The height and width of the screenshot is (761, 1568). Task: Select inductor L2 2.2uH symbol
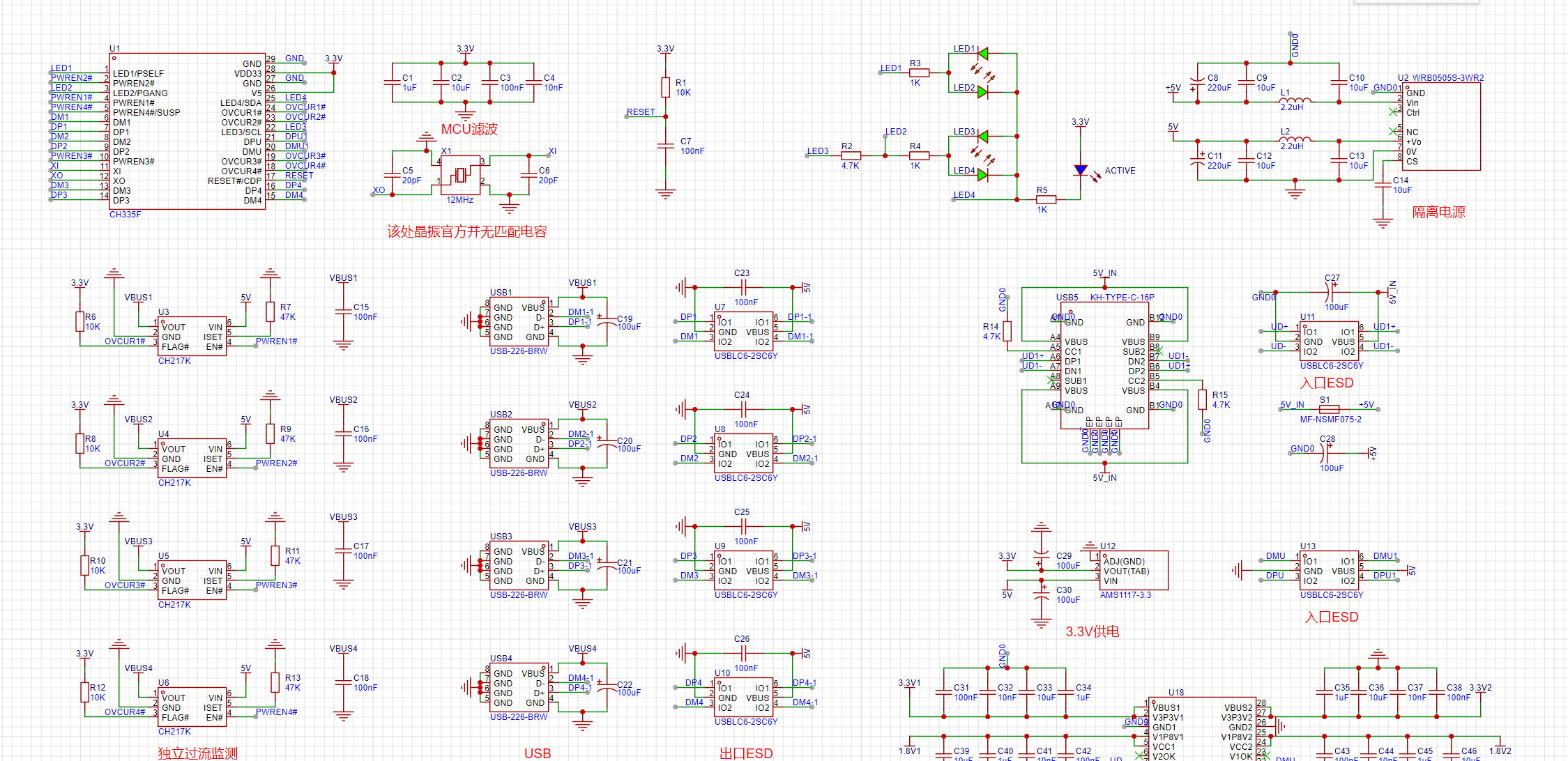coord(1295,139)
